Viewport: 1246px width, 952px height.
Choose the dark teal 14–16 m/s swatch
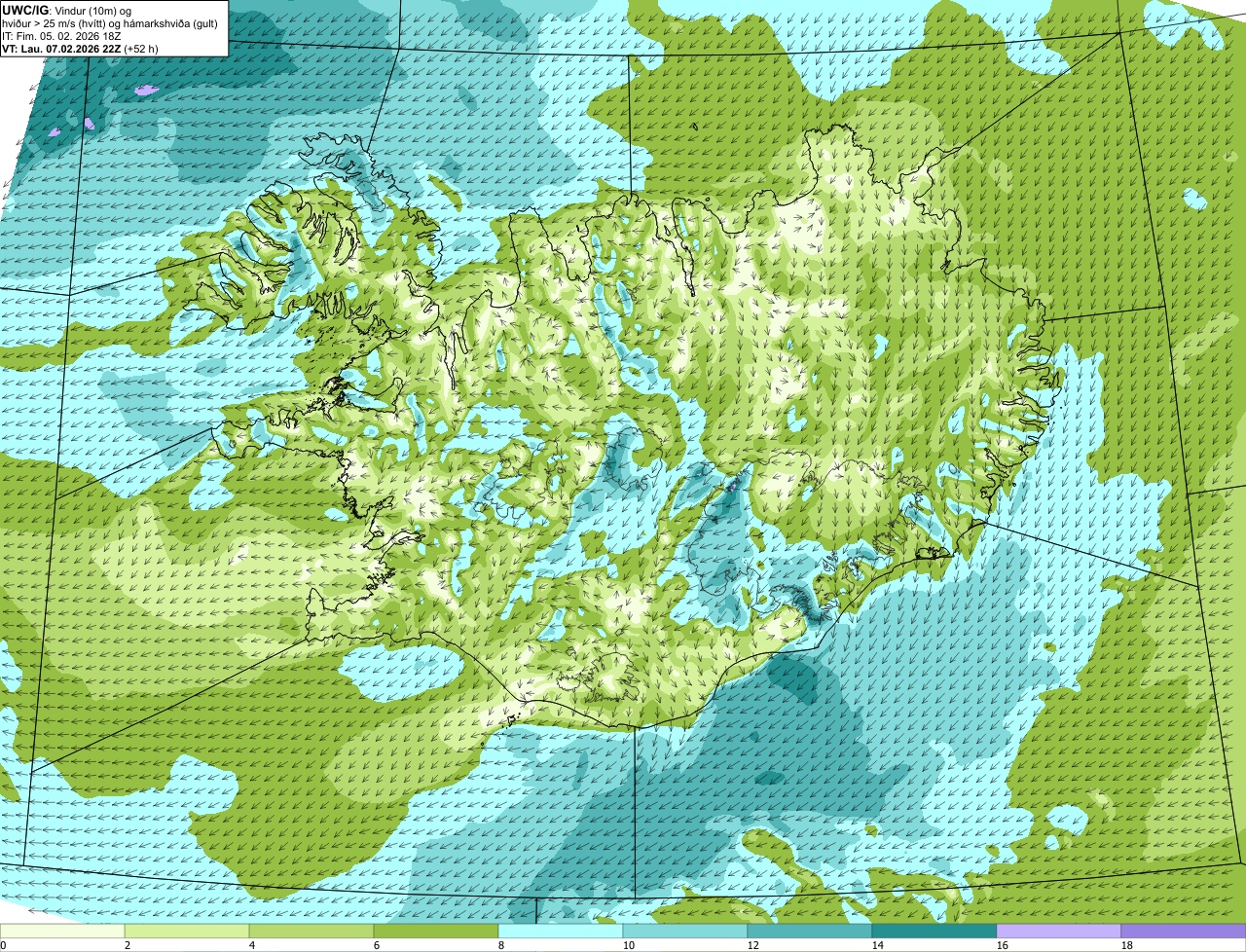[934, 931]
